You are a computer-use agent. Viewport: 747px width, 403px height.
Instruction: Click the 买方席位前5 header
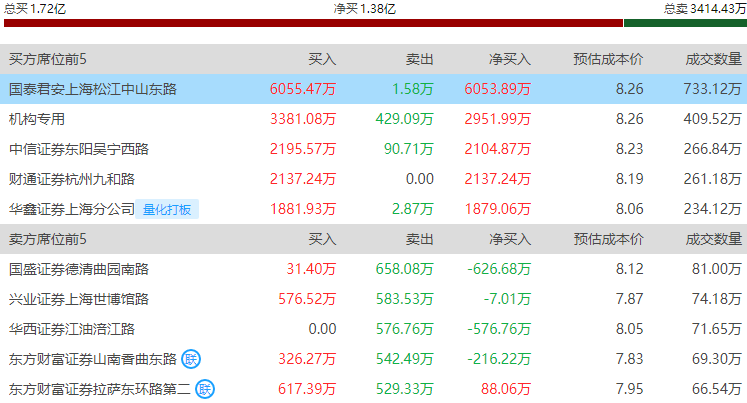[48, 60]
